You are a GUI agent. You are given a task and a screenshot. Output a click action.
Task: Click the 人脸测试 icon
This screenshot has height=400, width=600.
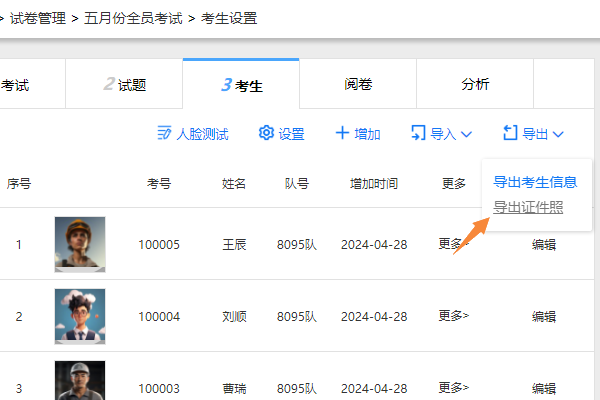[x=164, y=133]
